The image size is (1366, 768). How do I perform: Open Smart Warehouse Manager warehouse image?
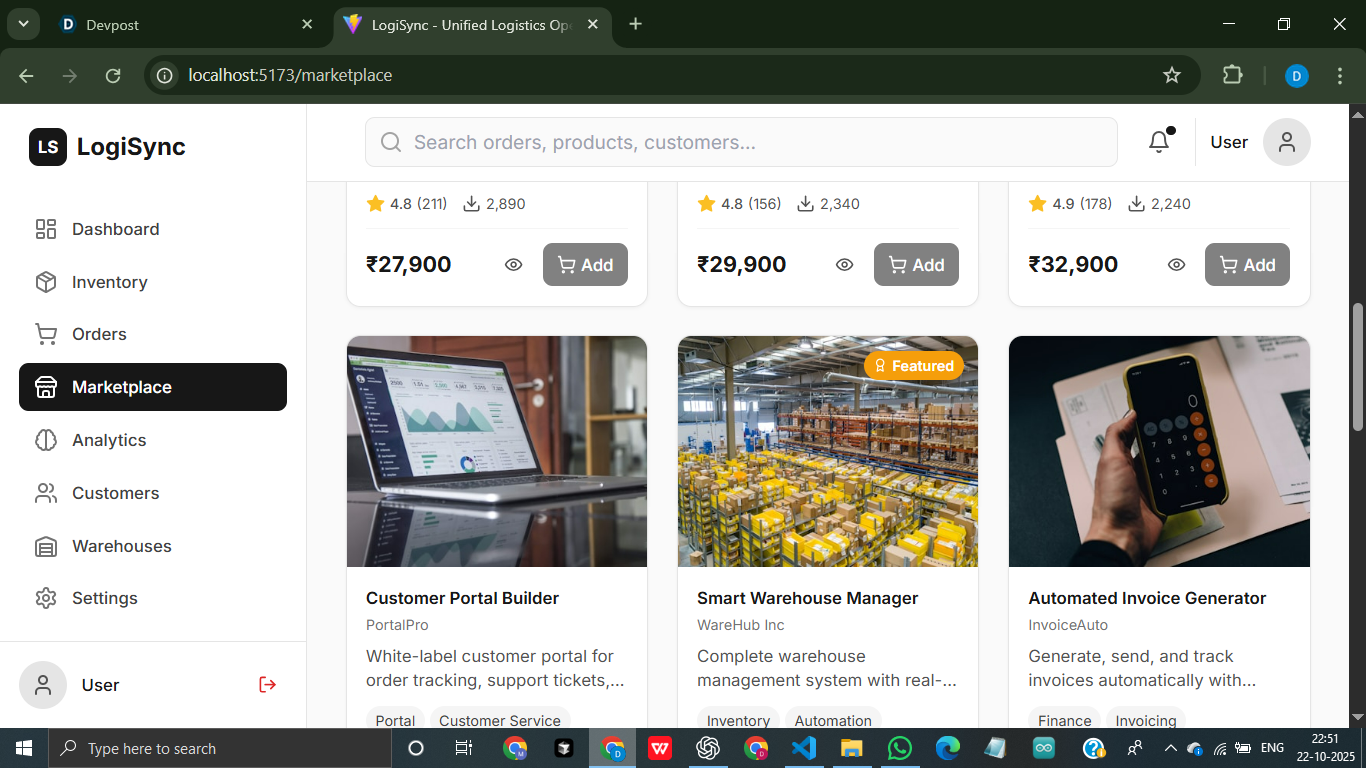pyautogui.click(x=828, y=451)
